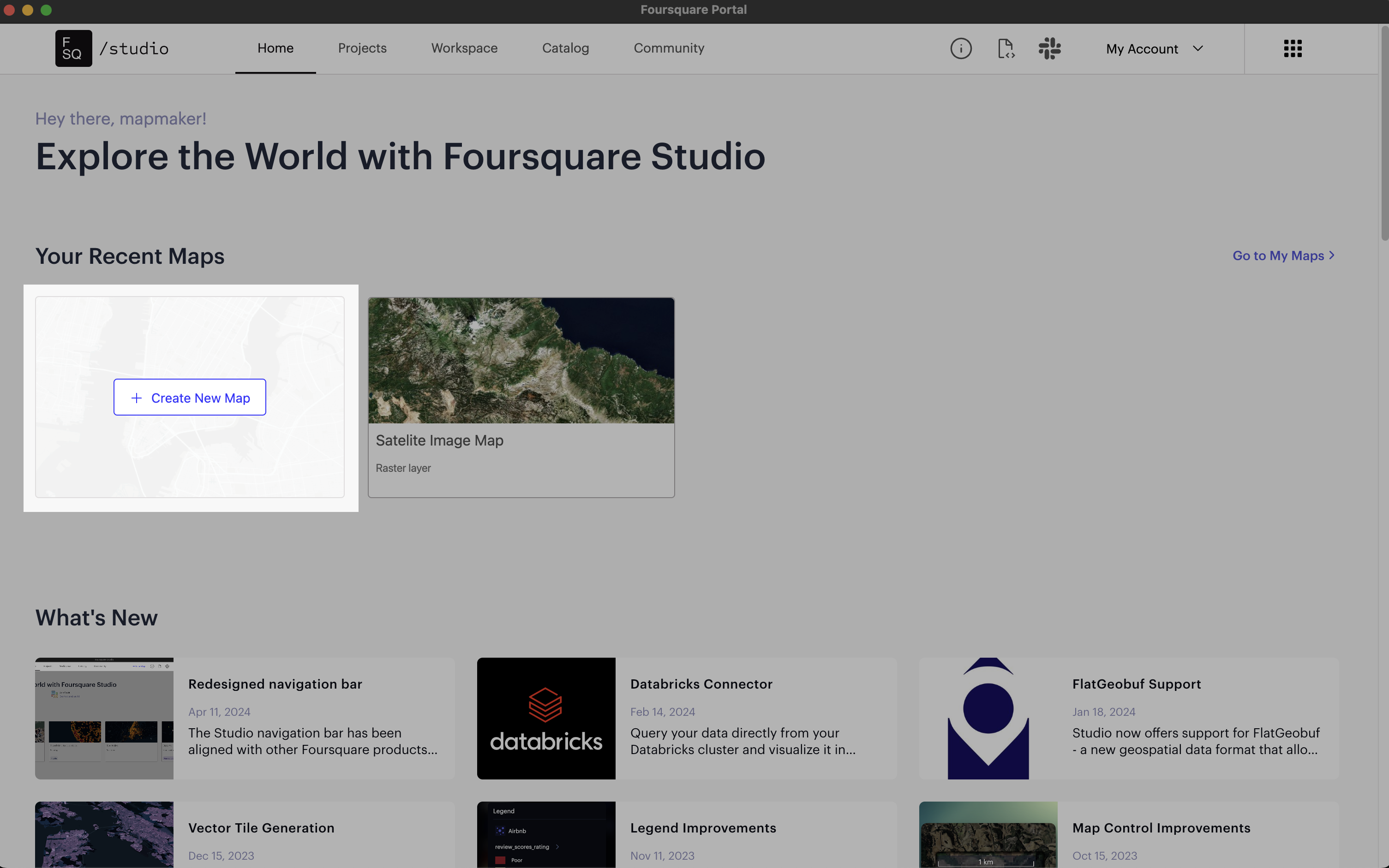
Task: Click the My Account chevron arrow
Action: click(1198, 49)
